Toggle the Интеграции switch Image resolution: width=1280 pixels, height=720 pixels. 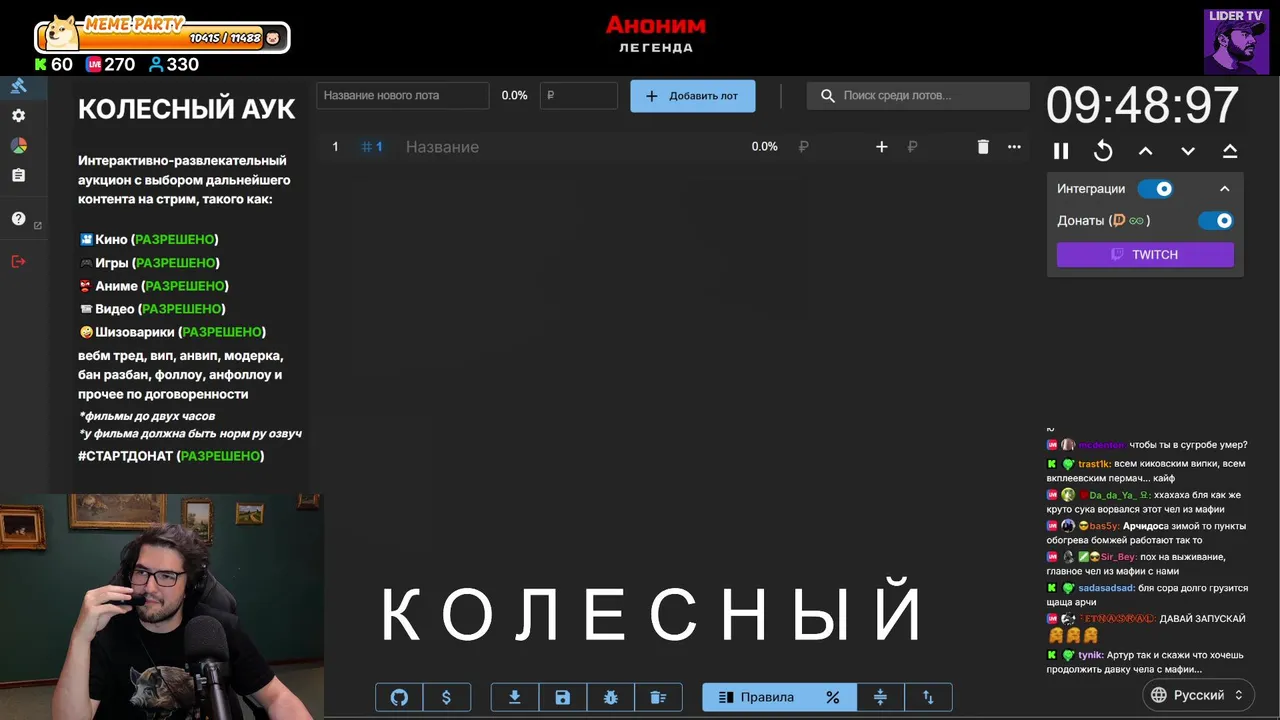tap(1155, 189)
